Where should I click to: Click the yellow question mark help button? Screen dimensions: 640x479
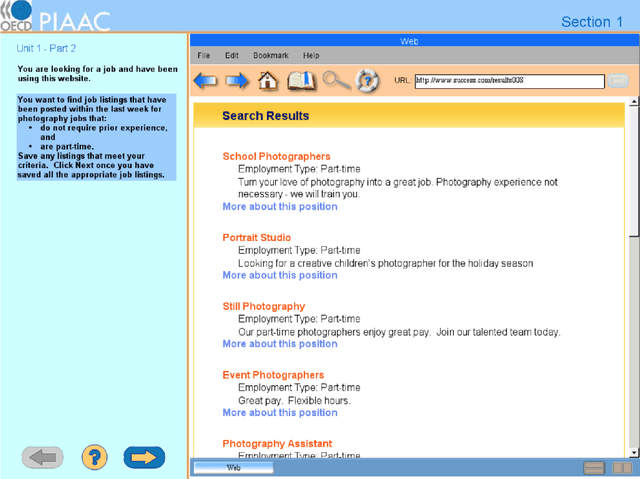(94, 457)
